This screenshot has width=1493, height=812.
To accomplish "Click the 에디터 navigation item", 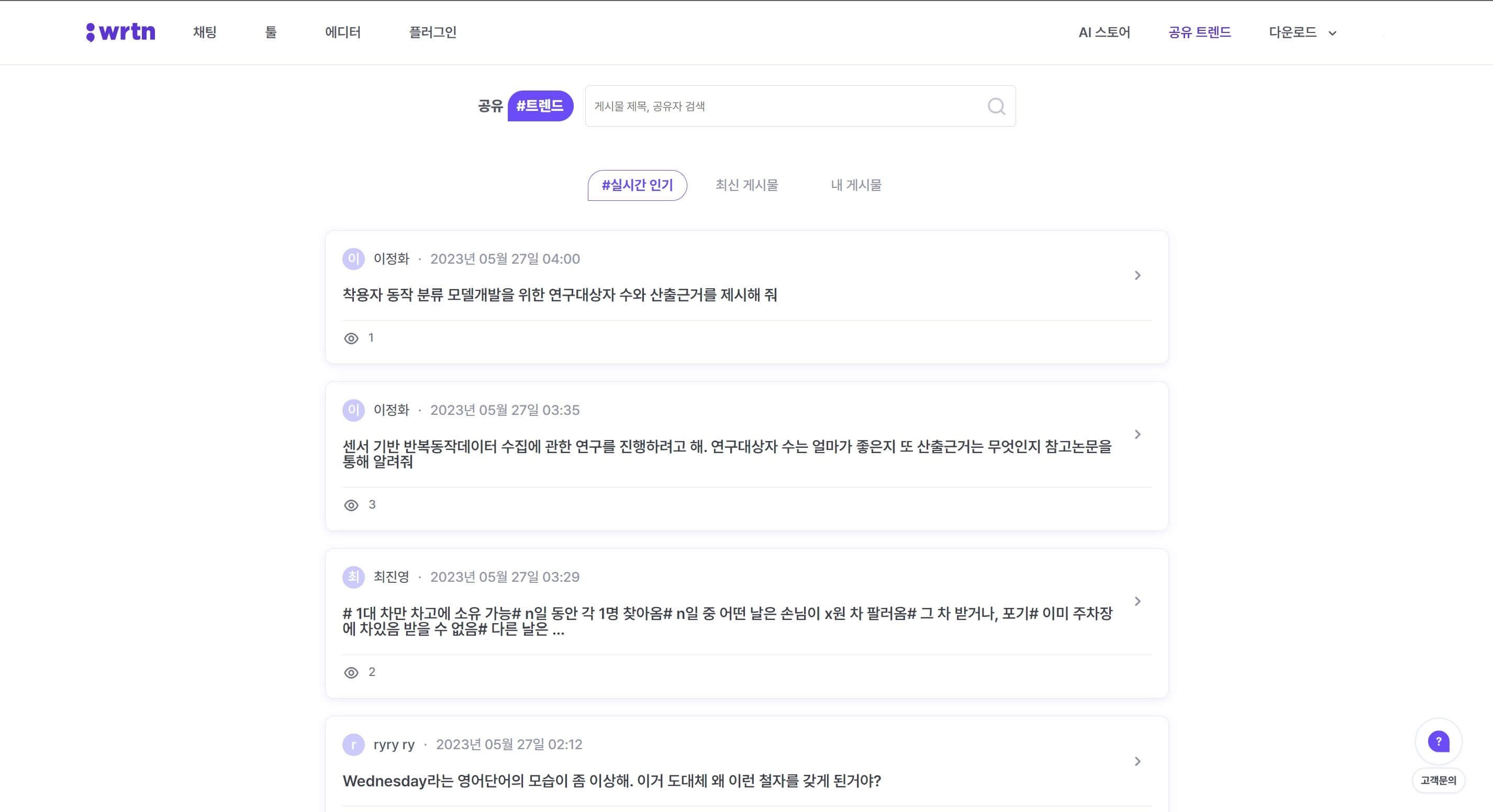I will pyautogui.click(x=342, y=32).
